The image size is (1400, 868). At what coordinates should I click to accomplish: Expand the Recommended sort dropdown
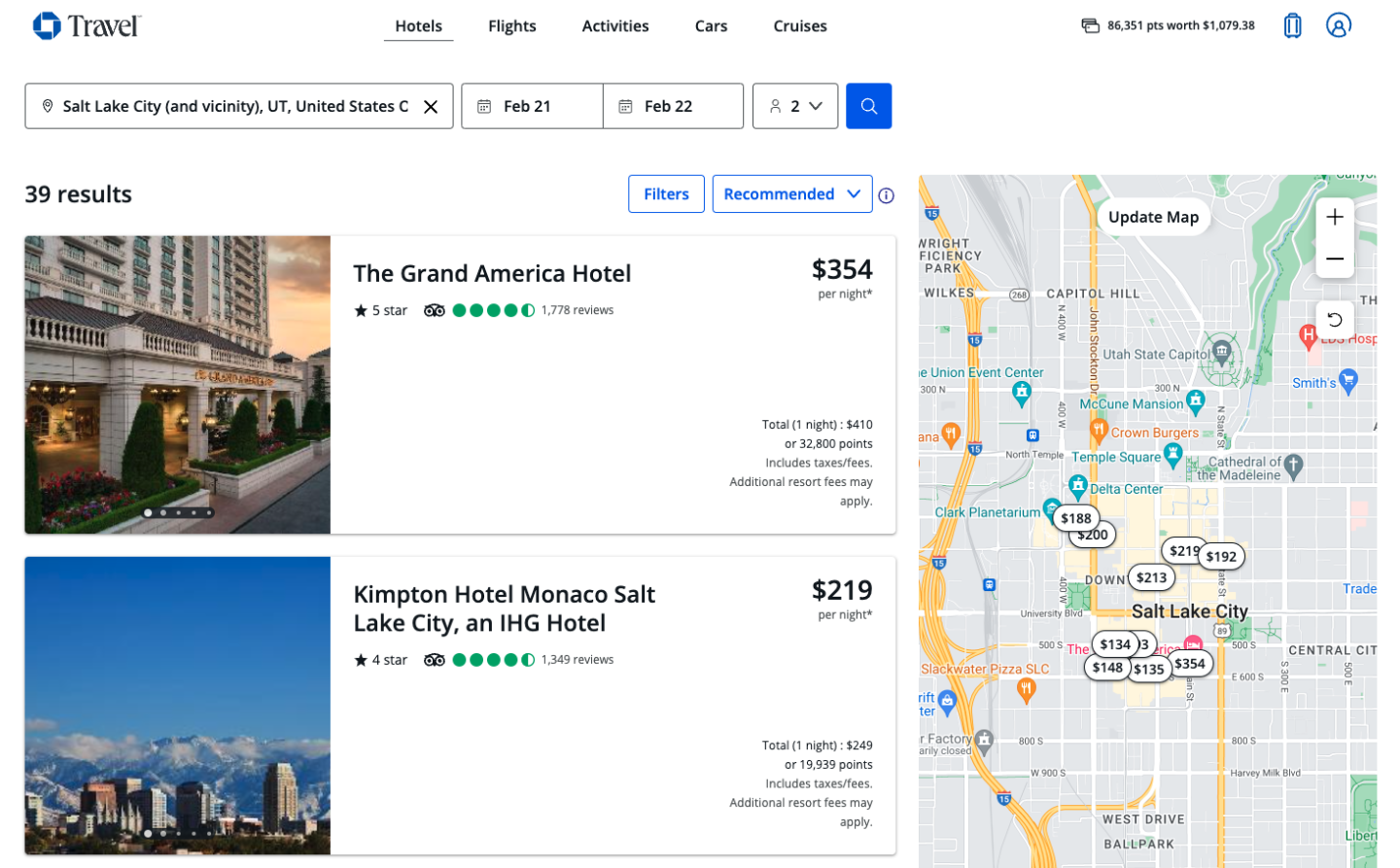(x=791, y=194)
